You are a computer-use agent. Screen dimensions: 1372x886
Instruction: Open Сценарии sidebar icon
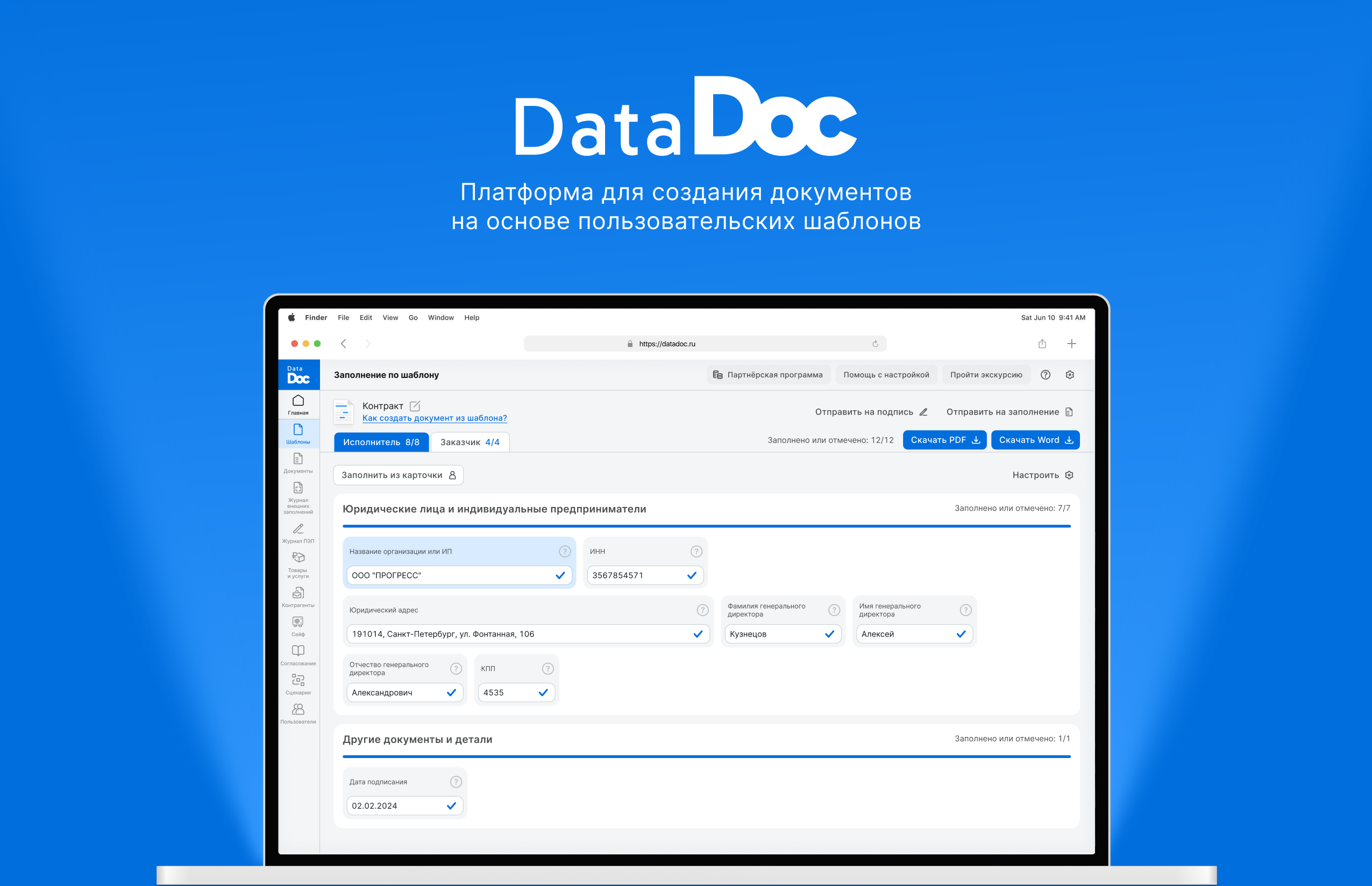click(298, 684)
